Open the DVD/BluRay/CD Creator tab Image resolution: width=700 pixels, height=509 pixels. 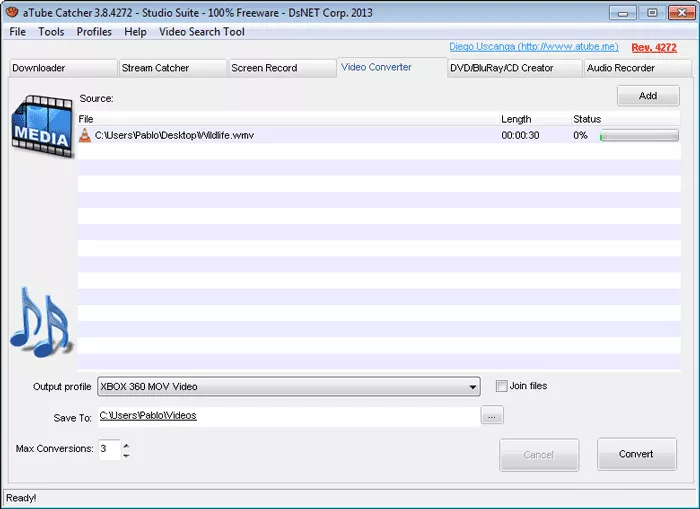[x=515, y=68]
